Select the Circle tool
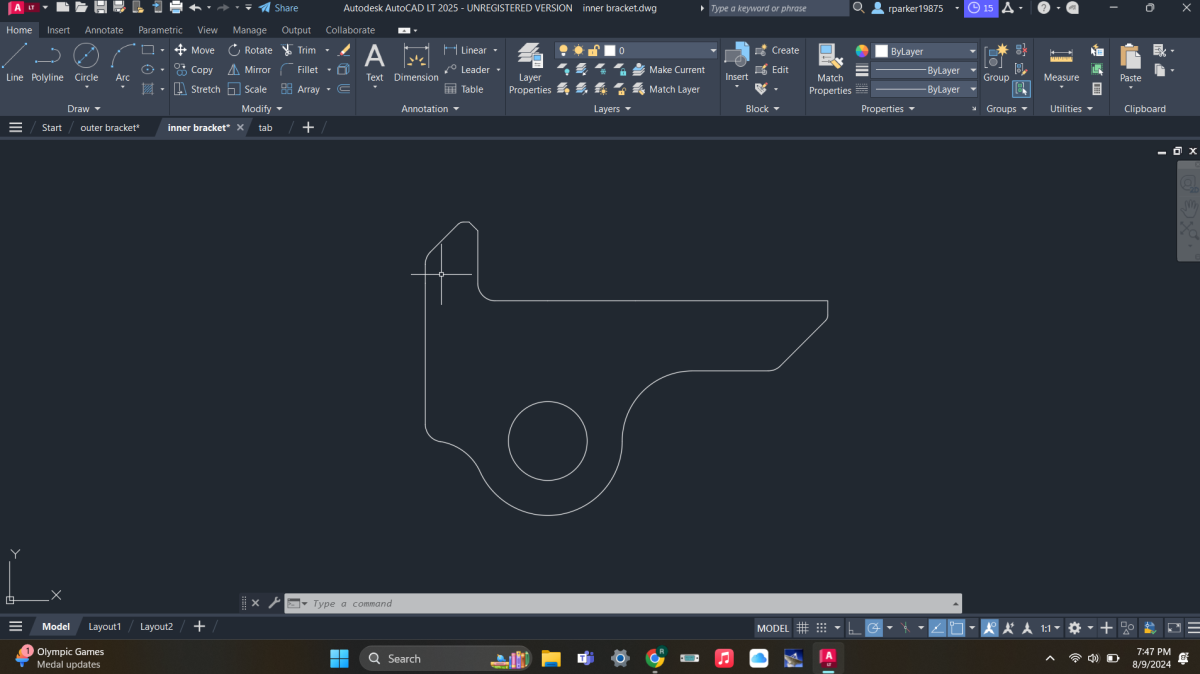Image resolution: width=1200 pixels, height=674 pixels. [x=86, y=62]
